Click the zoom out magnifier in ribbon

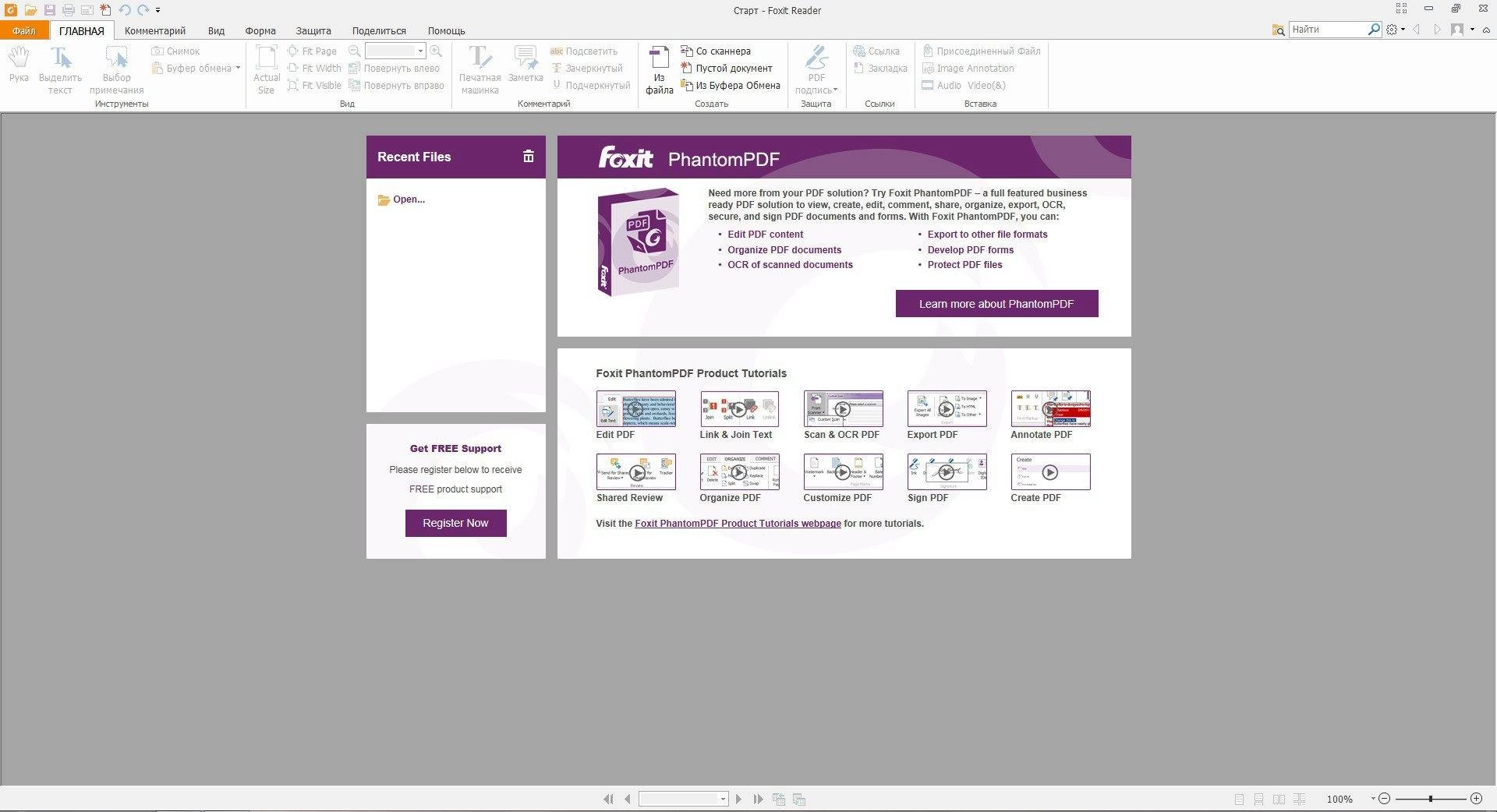pyautogui.click(x=355, y=51)
